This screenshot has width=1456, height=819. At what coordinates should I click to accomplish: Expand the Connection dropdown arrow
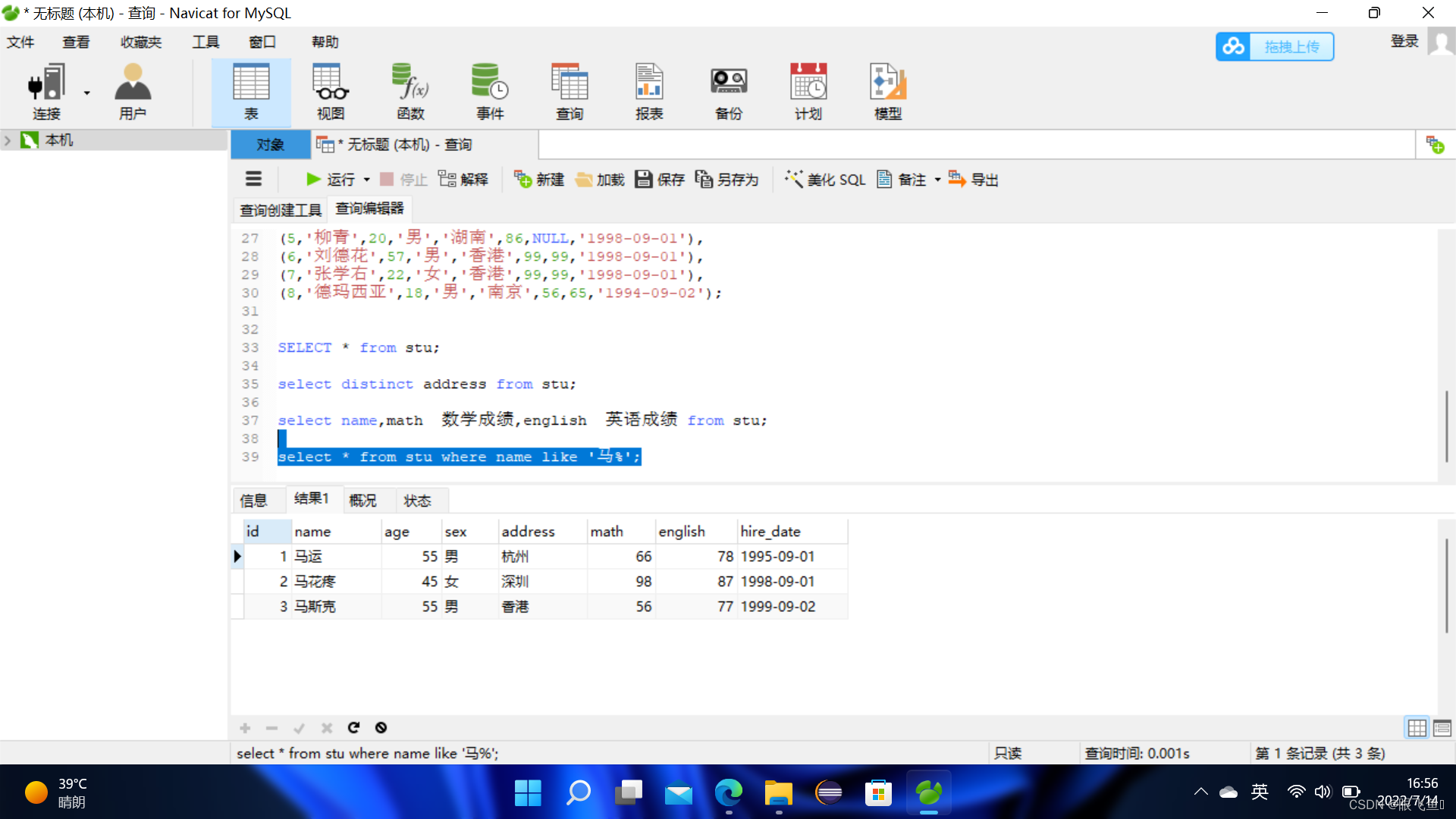(x=87, y=93)
